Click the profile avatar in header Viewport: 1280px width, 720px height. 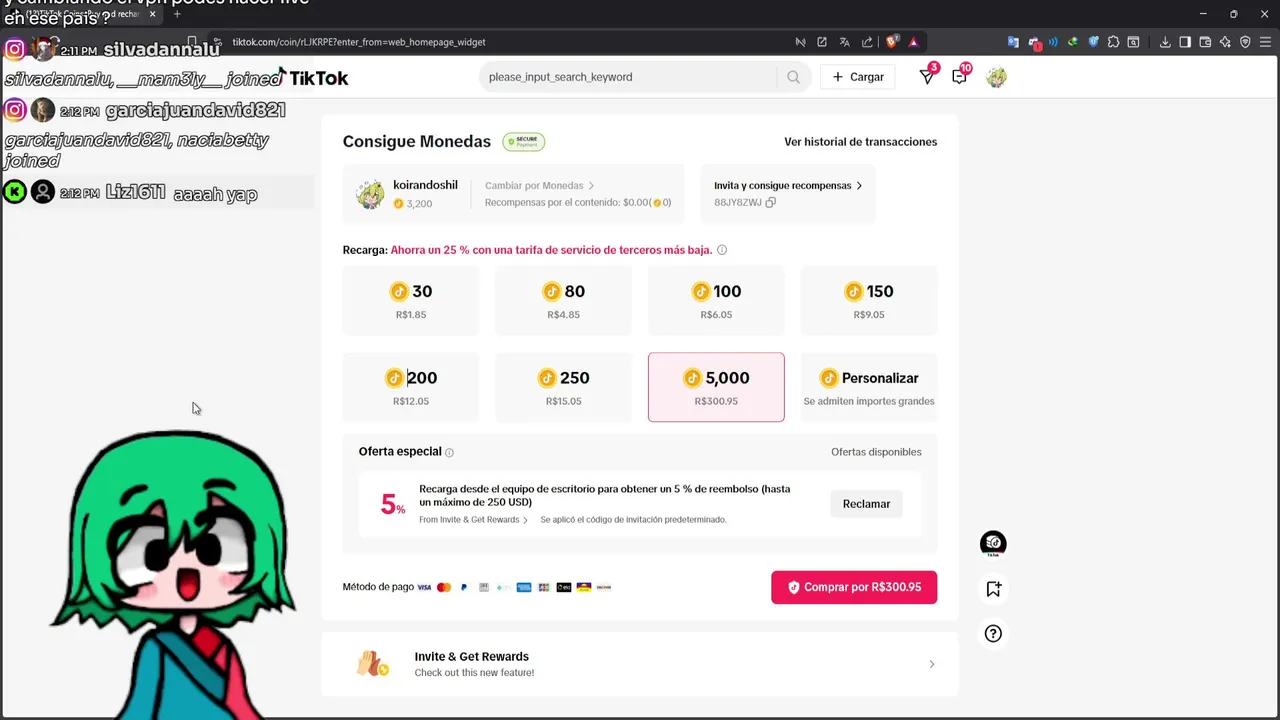click(x=996, y=77)
